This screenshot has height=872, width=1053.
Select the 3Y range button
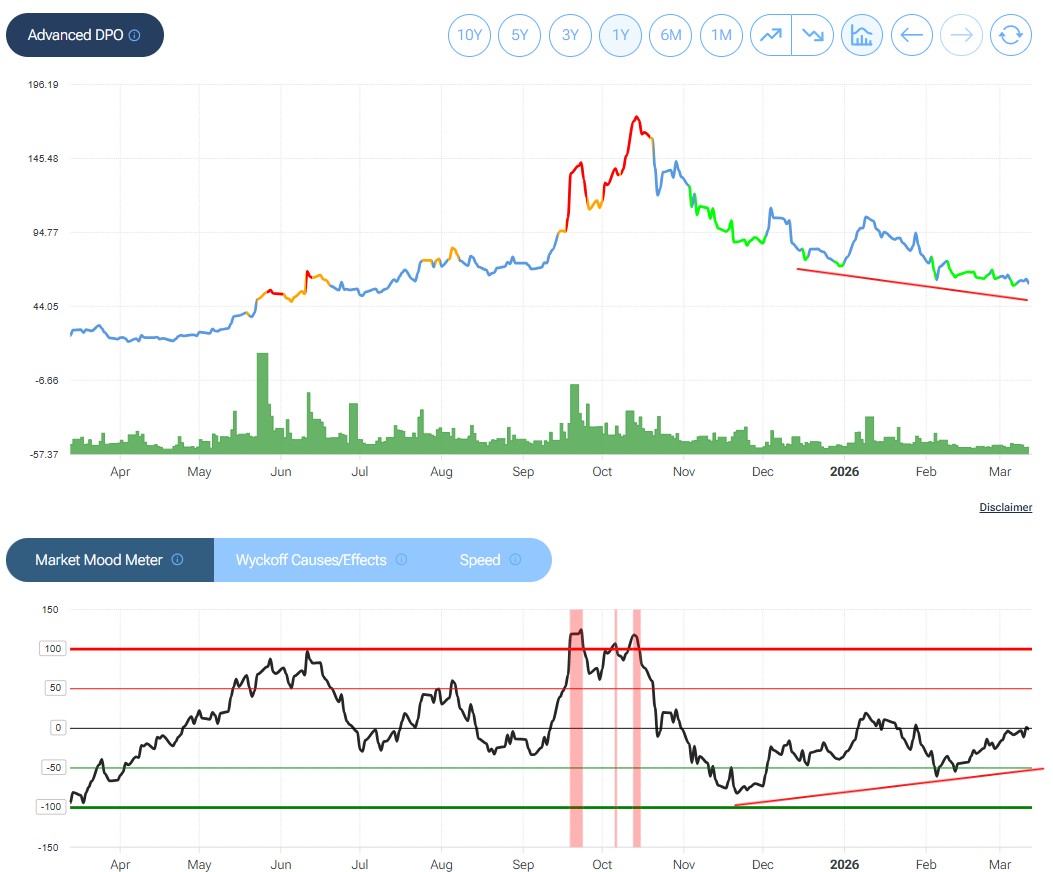pyautogui.click(x=570, y=35)
